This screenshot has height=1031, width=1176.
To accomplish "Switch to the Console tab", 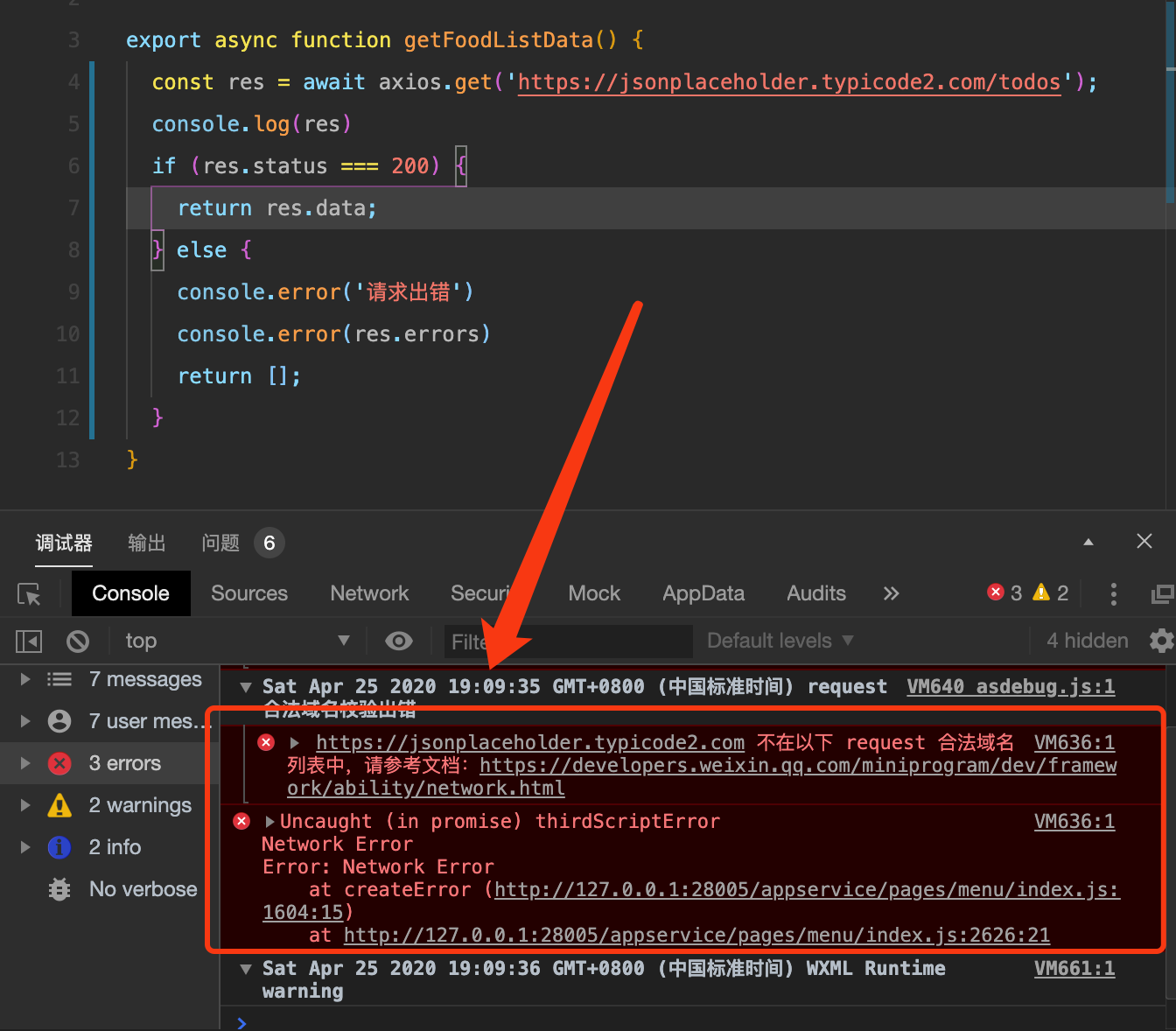I will pos(131,593).
